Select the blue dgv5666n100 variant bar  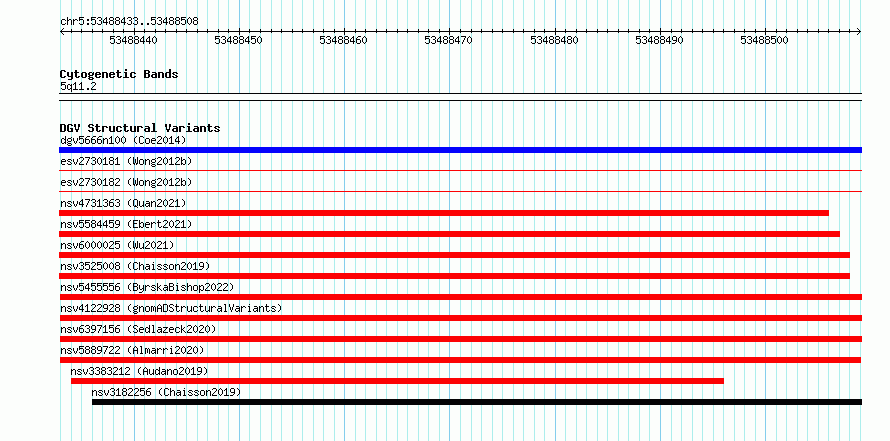460,150
